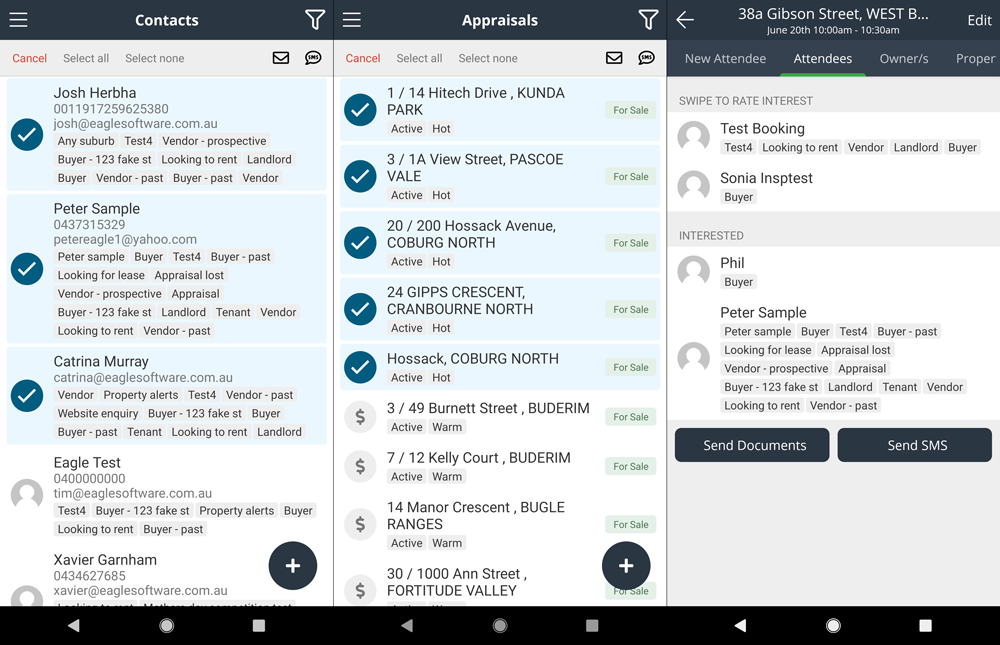Deselect Josh Herbha's checkmark
Viewport: 1000px width, 645px height.
click(27, 135)
